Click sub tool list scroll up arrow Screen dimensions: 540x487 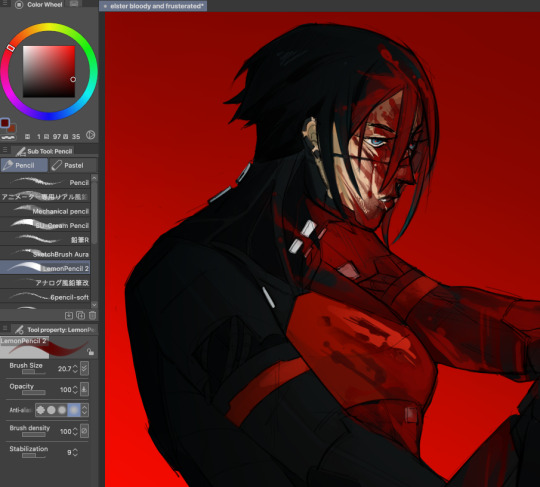point(94,178)
